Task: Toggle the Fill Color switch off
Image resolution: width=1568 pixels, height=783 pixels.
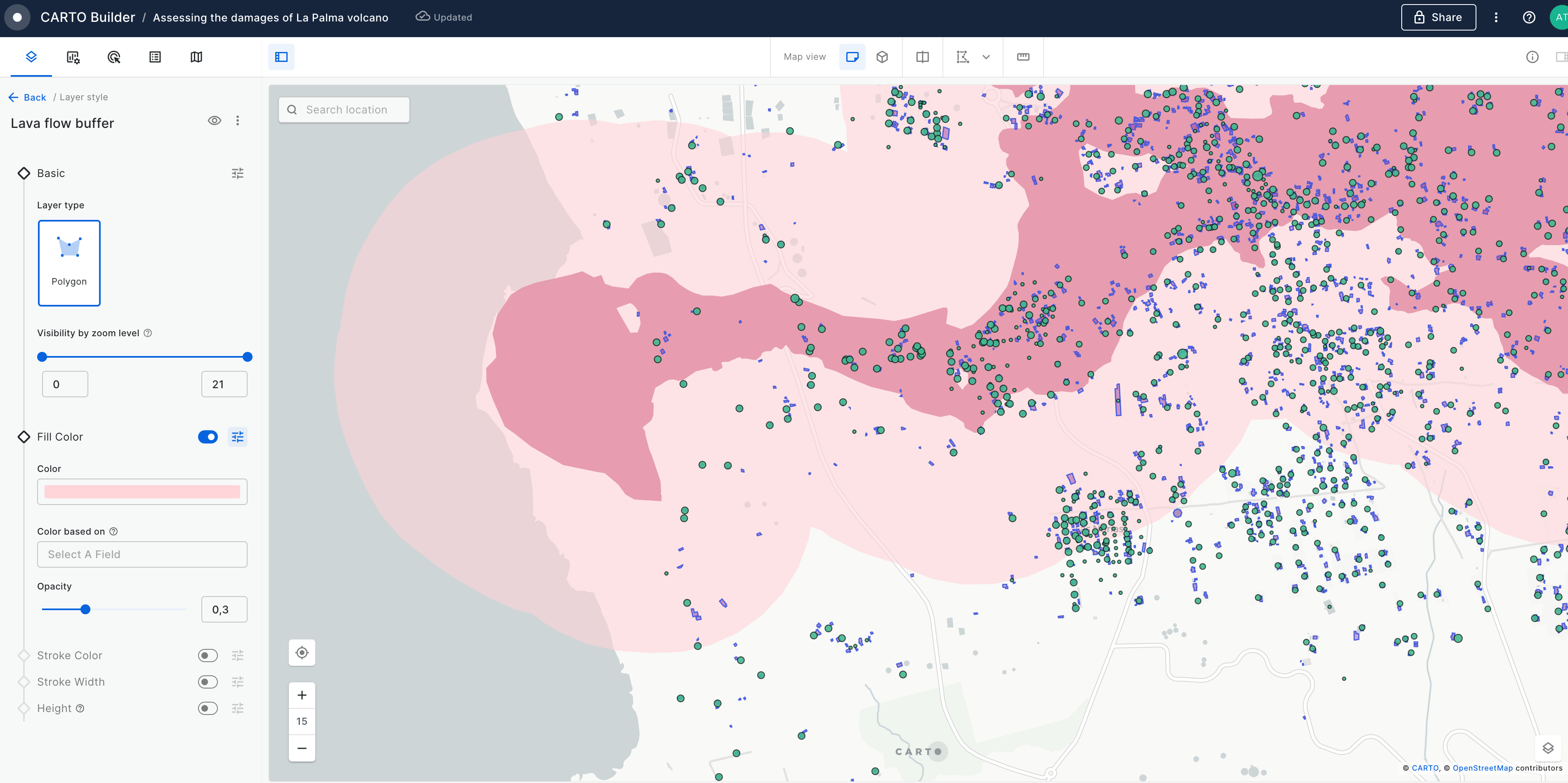Action: (208, 437)
